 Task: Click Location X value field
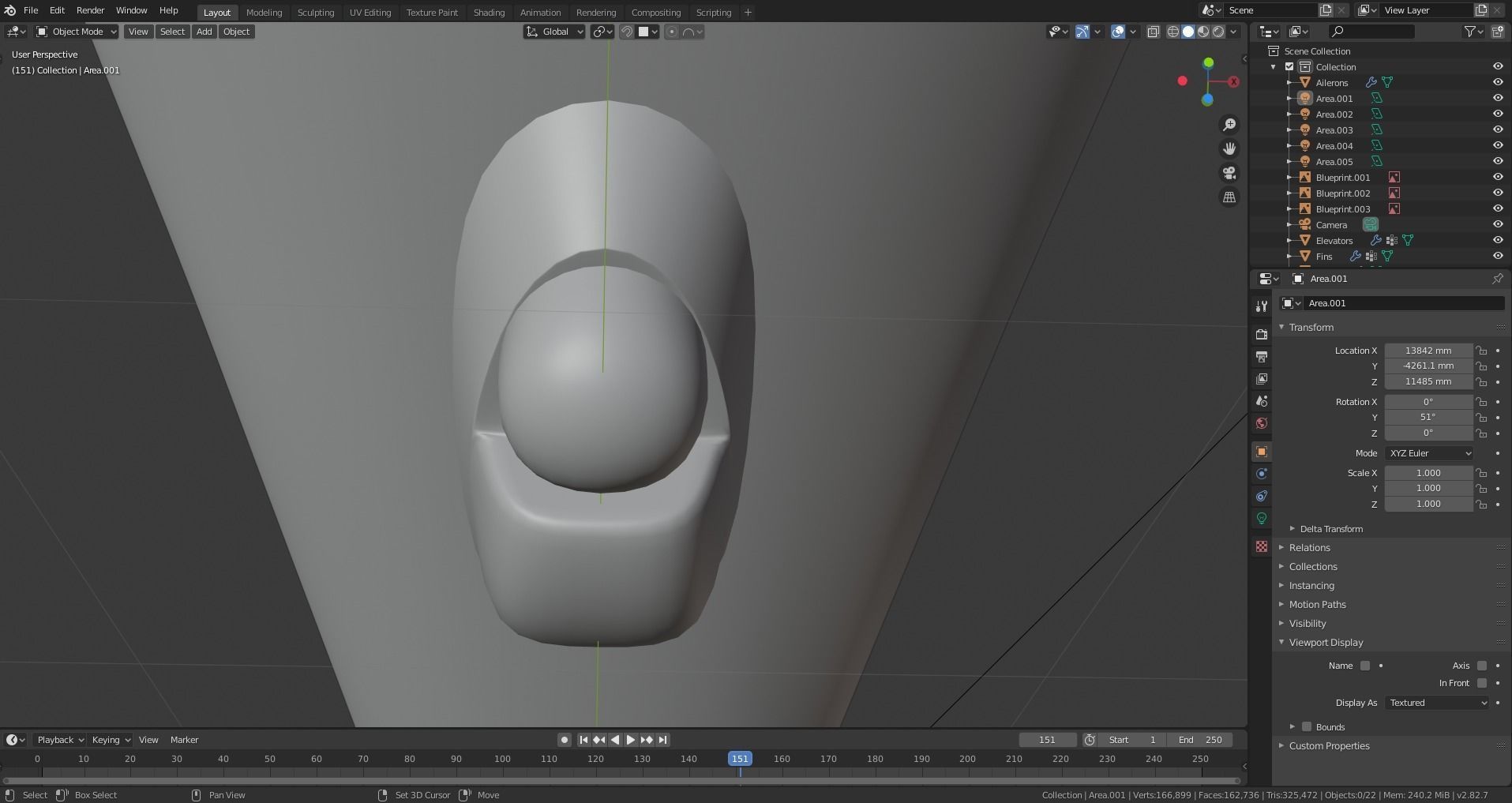click(x=1428, y=351)
